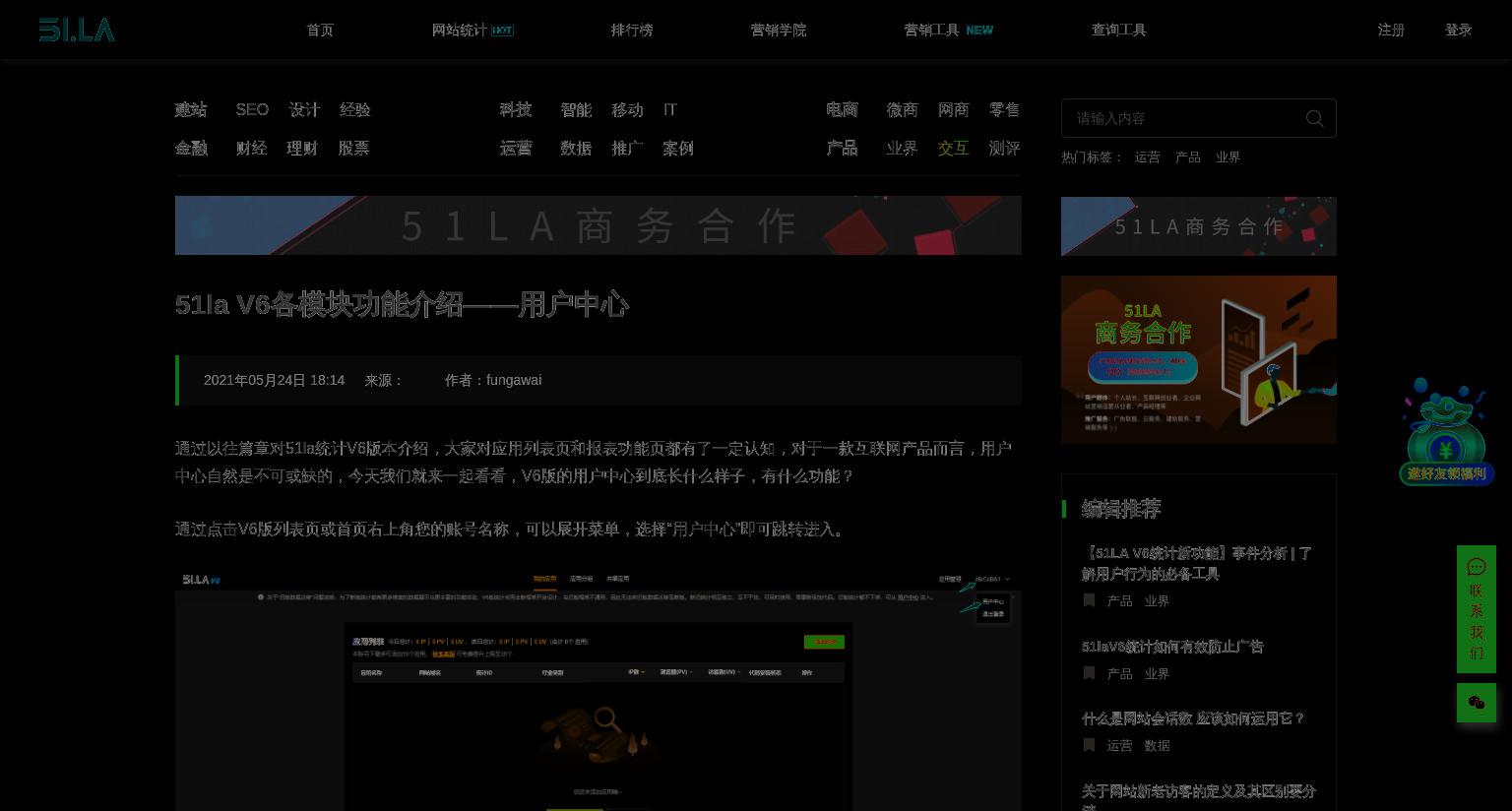
Task: Select the 财经 category
Action: click(x=251, y=148)
